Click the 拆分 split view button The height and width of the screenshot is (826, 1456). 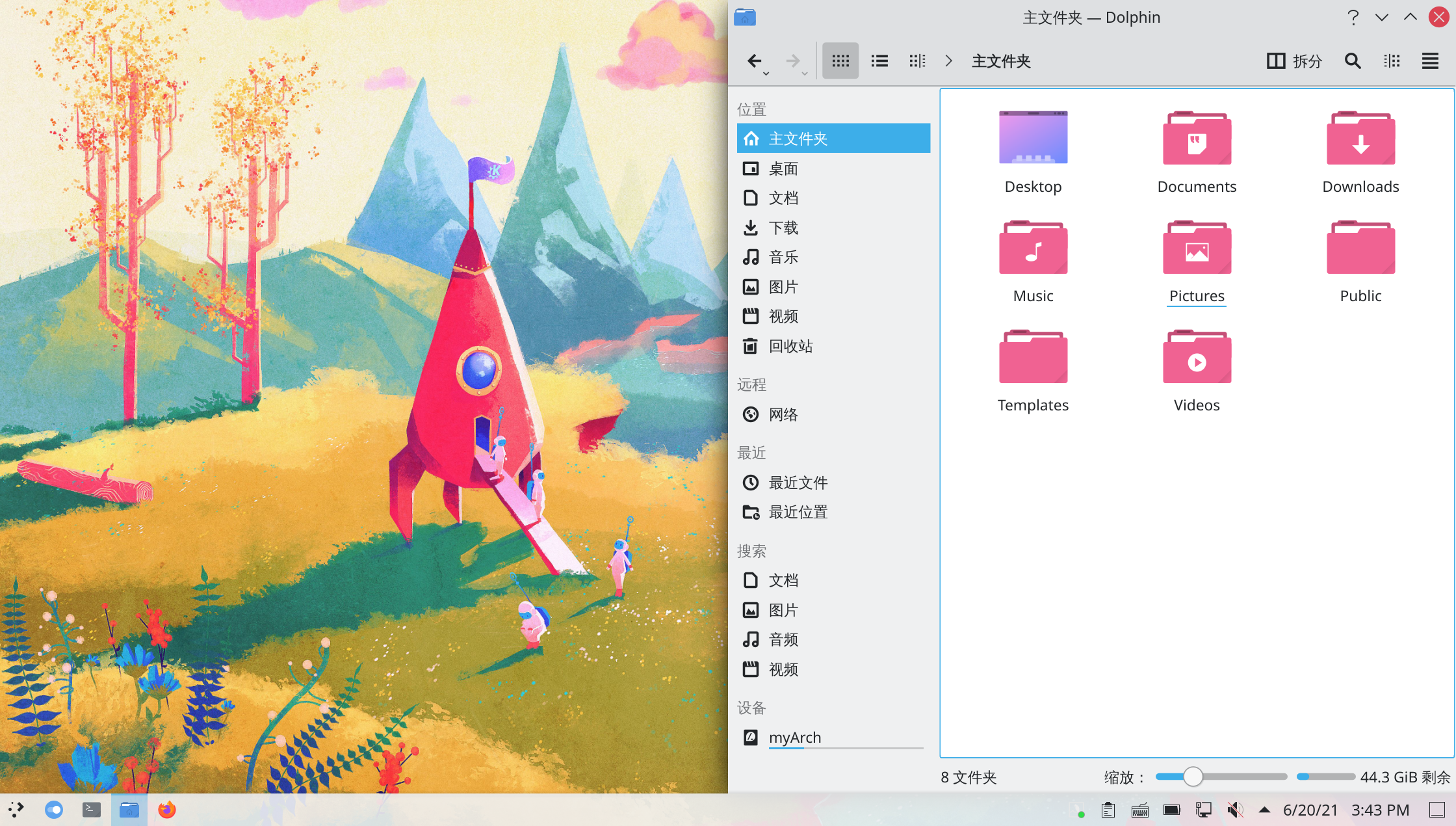click(x=1294, y=61)
